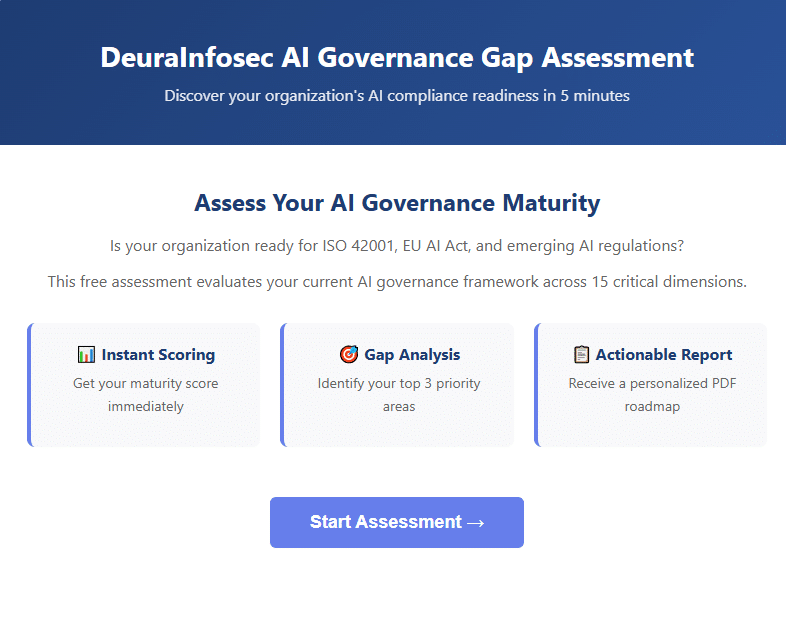Select the Actionable Report card title

[x=664, y=355]
